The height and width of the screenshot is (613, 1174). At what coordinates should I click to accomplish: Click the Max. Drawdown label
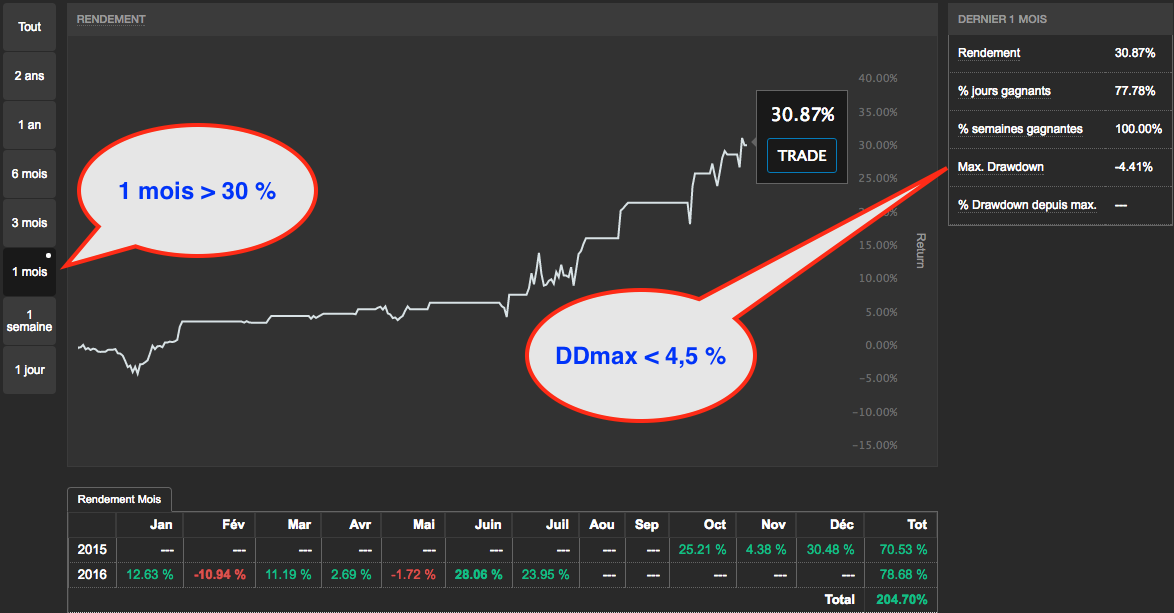(1000, 167)
